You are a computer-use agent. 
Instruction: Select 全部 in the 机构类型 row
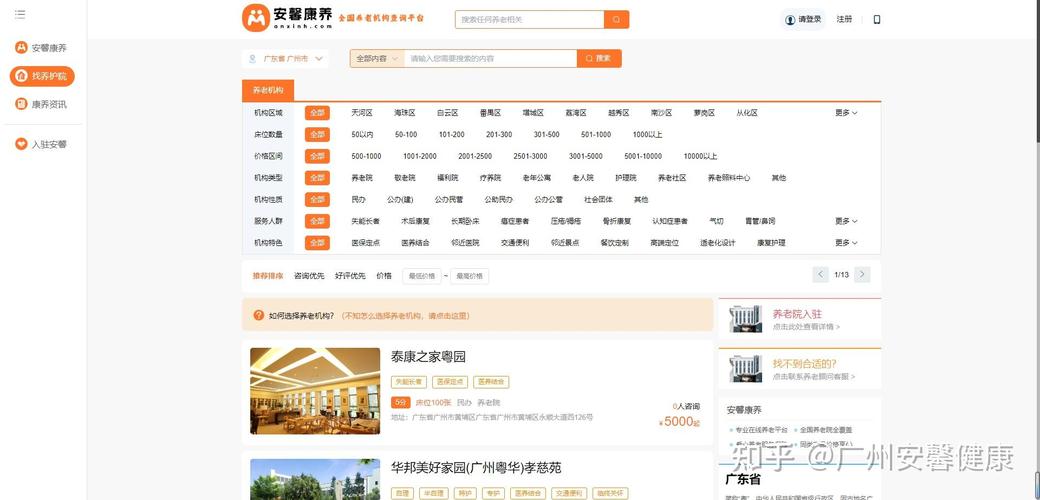(x=317, y=178)
